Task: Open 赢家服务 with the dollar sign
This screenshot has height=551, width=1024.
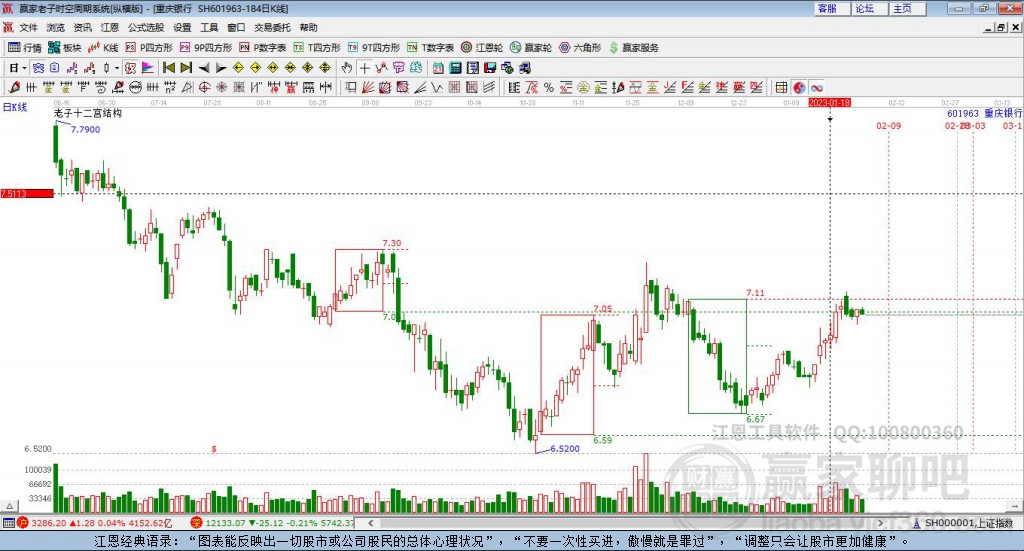Action: coord(634,48)
